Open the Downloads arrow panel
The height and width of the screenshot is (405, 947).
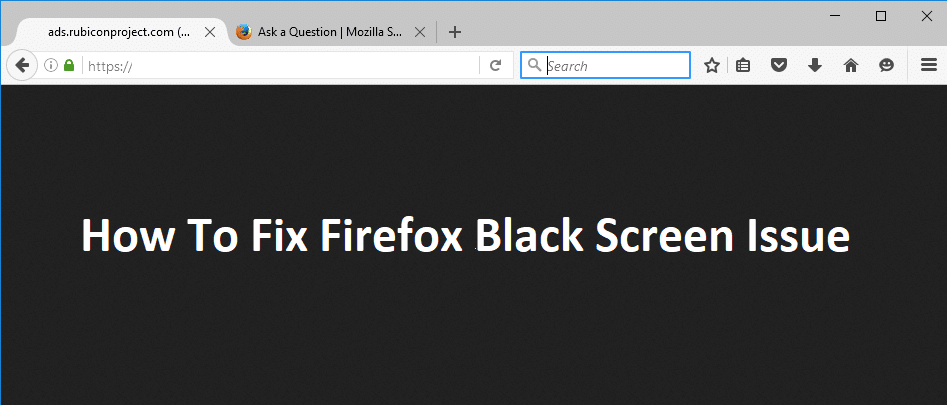[x=815, y=66]
